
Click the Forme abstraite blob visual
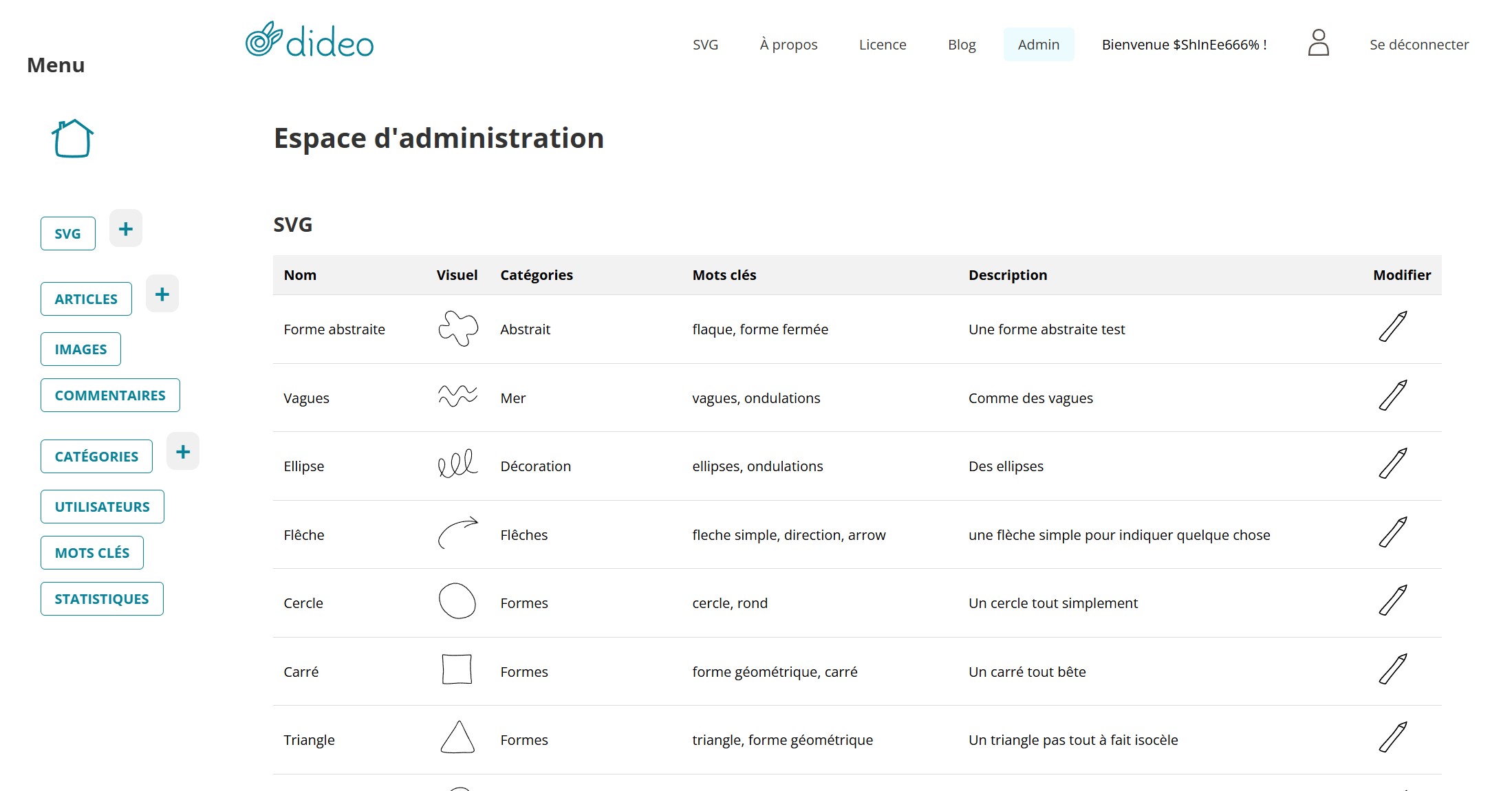tap(458, 328)
